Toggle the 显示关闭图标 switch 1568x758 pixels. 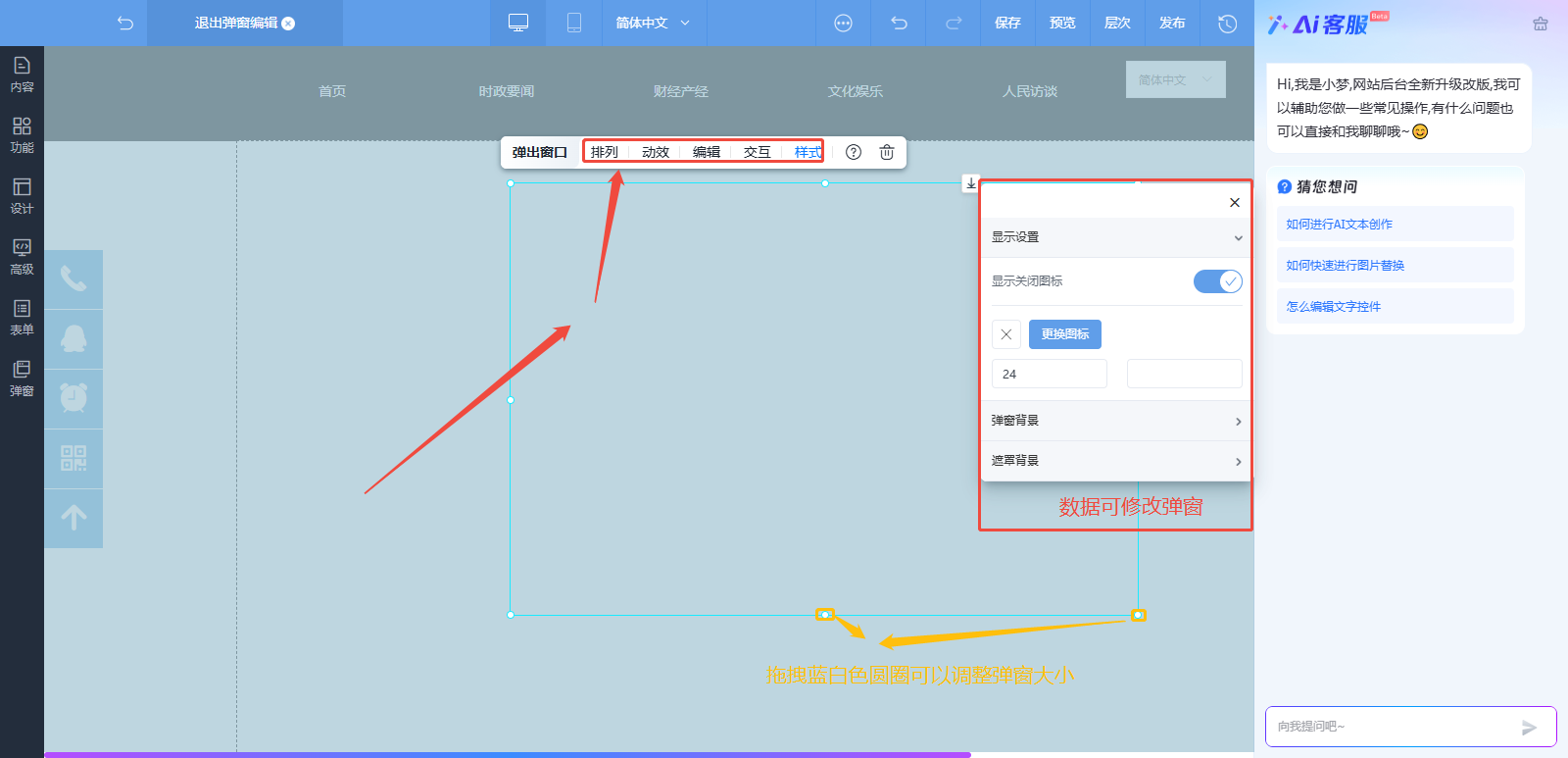(1218, 281)
